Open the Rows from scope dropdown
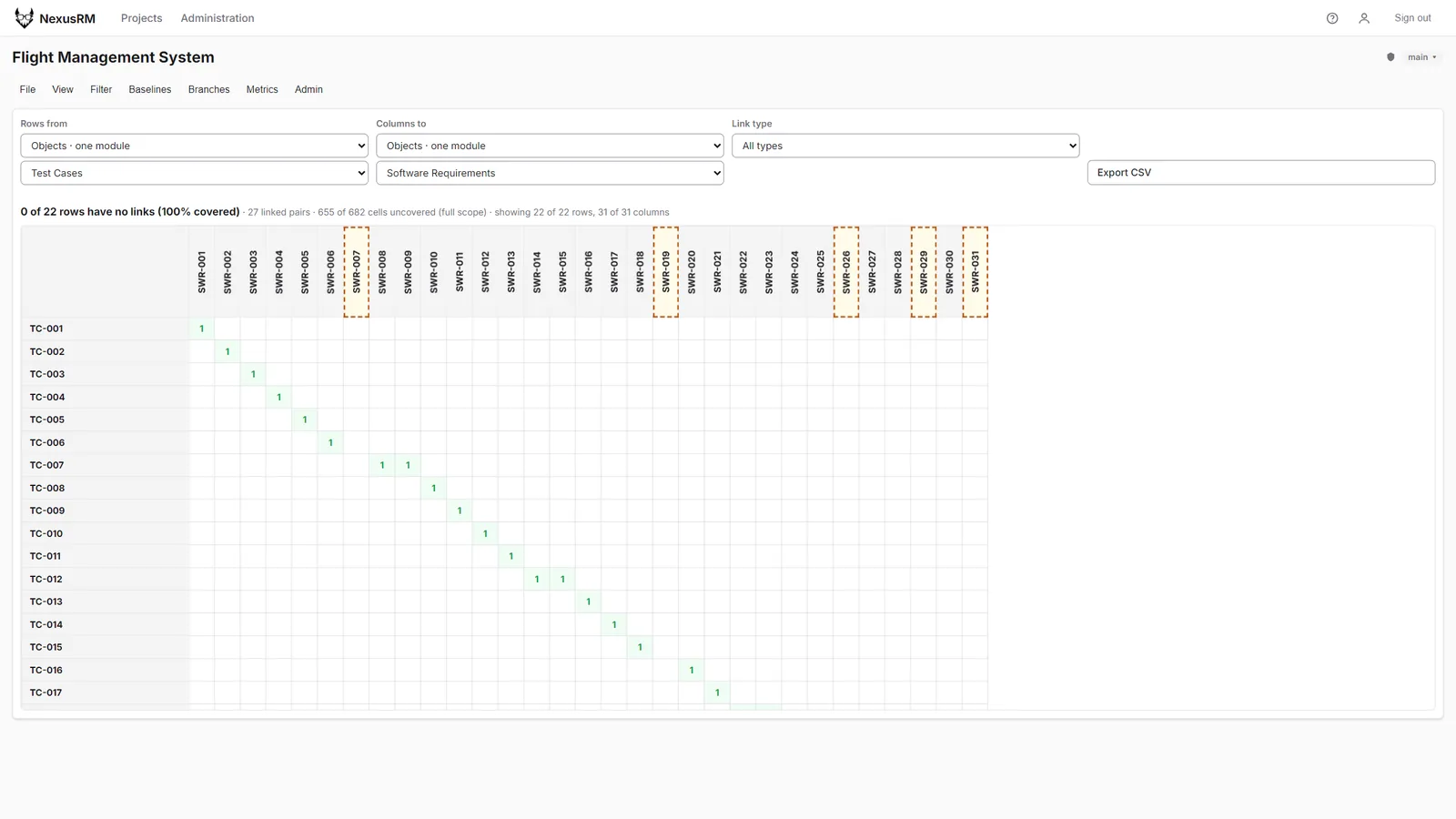The image size is (1456, 819). (195, 146)
